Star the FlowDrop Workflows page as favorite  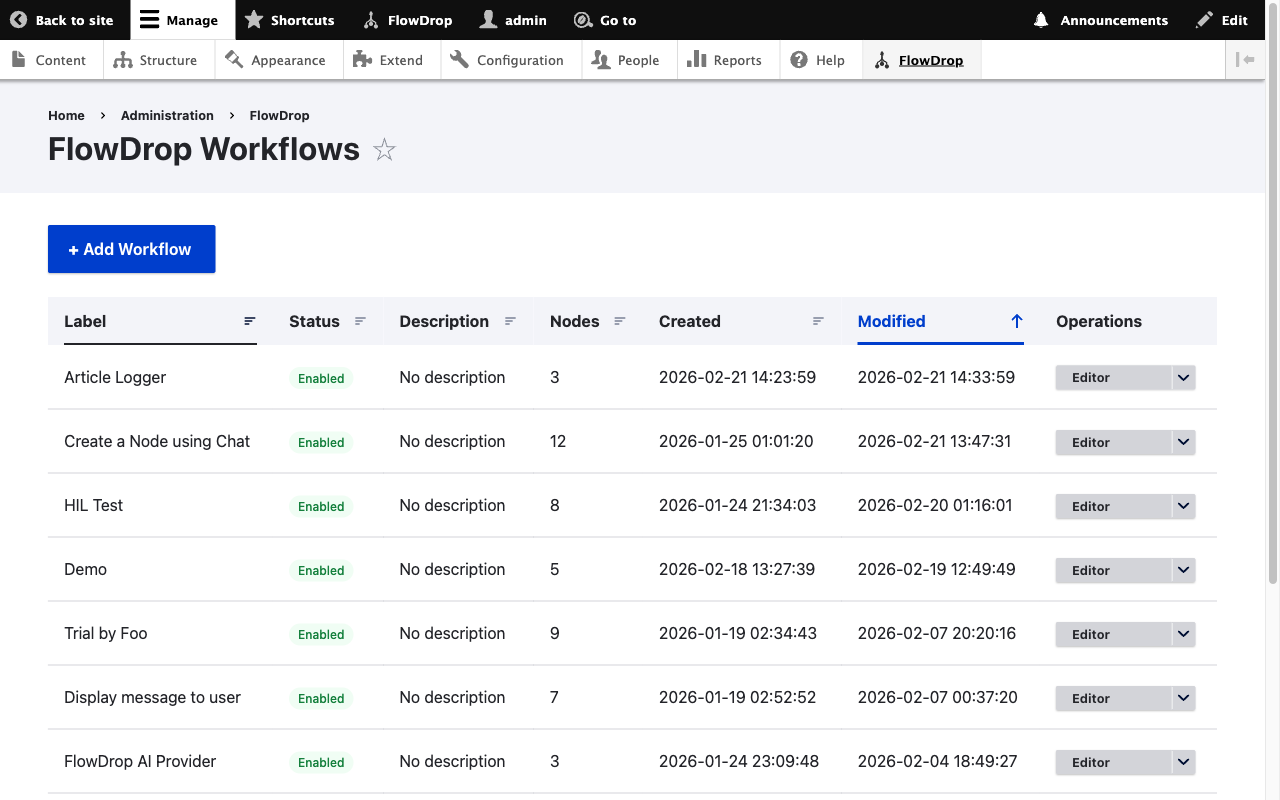384,148
